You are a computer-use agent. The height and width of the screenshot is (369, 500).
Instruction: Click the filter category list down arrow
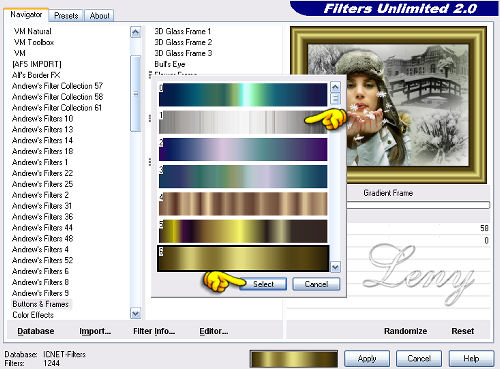click(135, 314)
